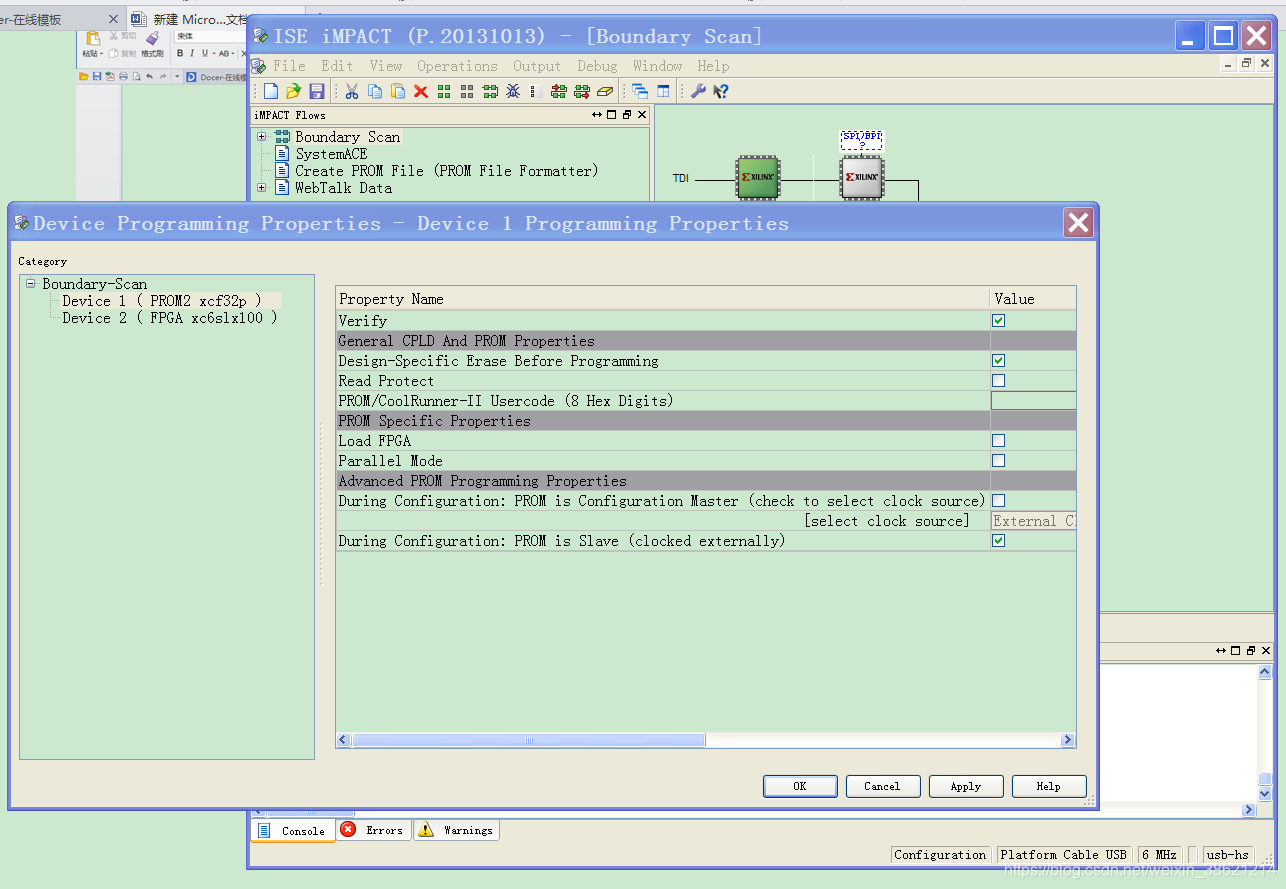
Task: Save project with the iMPACT floppy disk icon
Action: (317, 91)
